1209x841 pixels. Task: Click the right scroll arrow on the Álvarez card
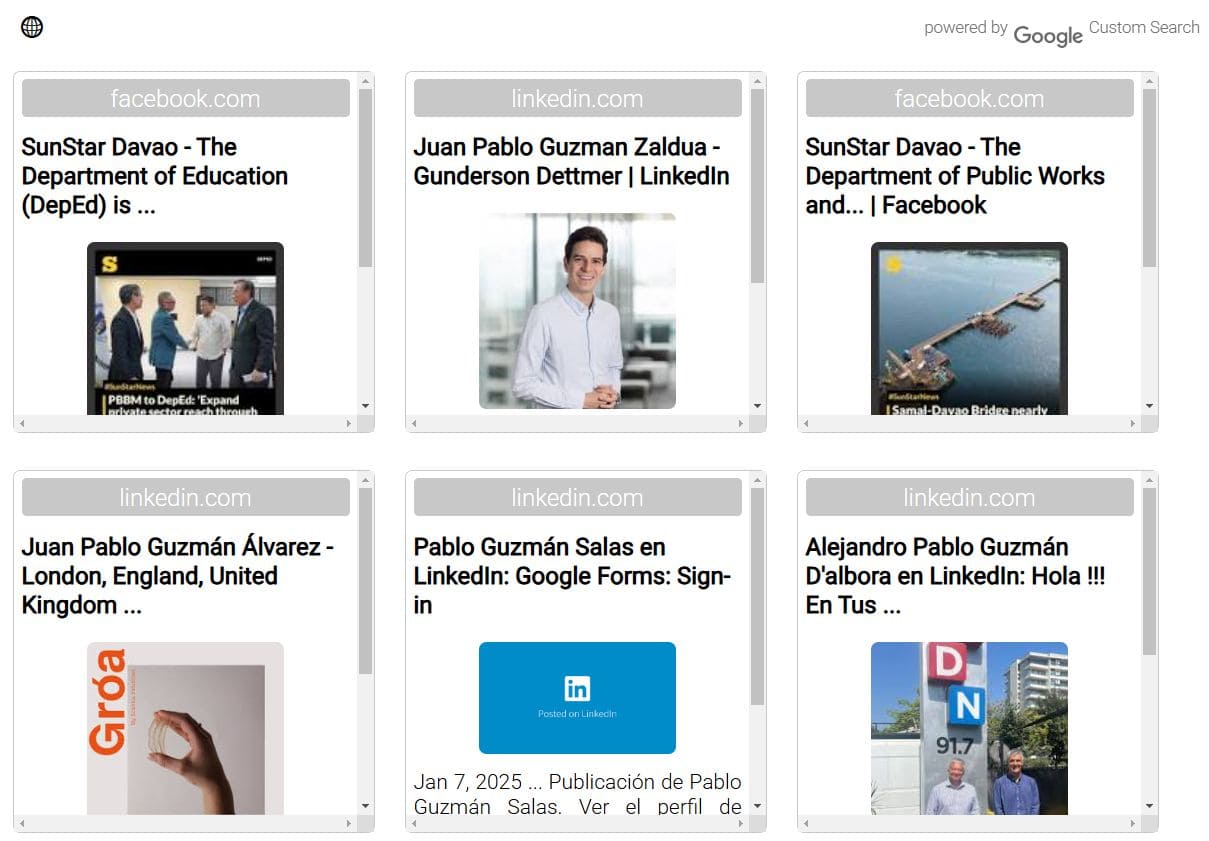click(349, 824)
